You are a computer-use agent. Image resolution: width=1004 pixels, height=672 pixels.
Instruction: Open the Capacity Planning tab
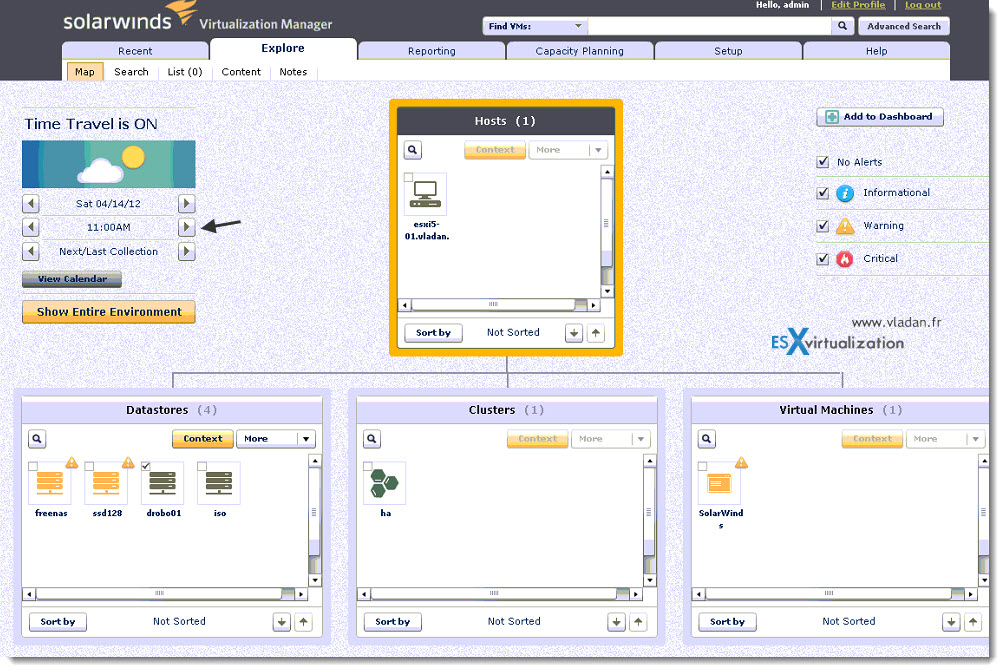tap(579, 51)
